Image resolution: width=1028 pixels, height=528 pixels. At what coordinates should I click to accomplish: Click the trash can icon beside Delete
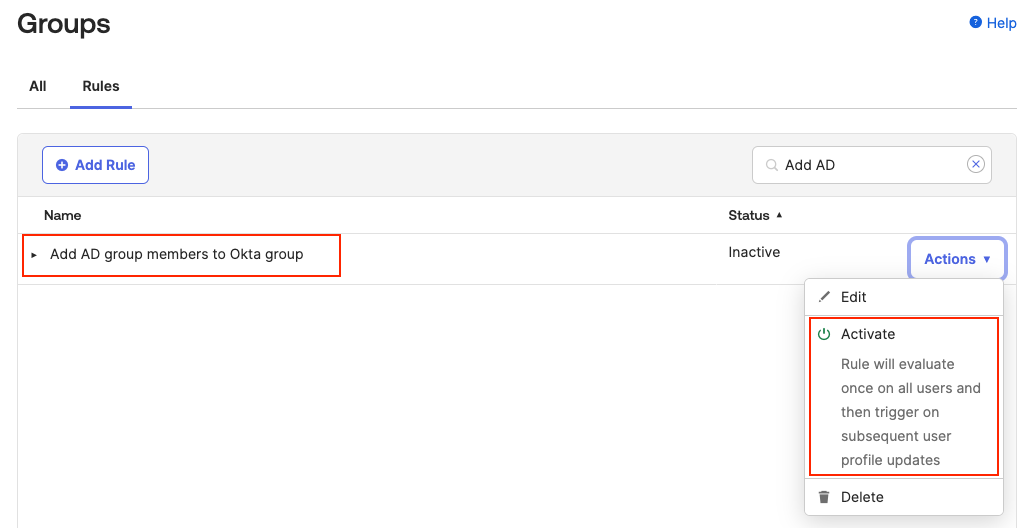tap(824, 497)
